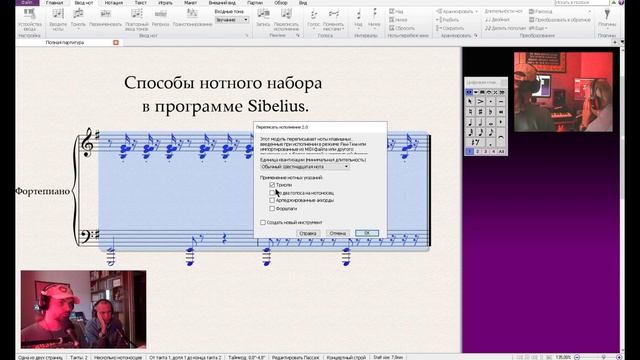Click Преобразовать в обратное button
This screenshot has width=640, height=360.
559,20
